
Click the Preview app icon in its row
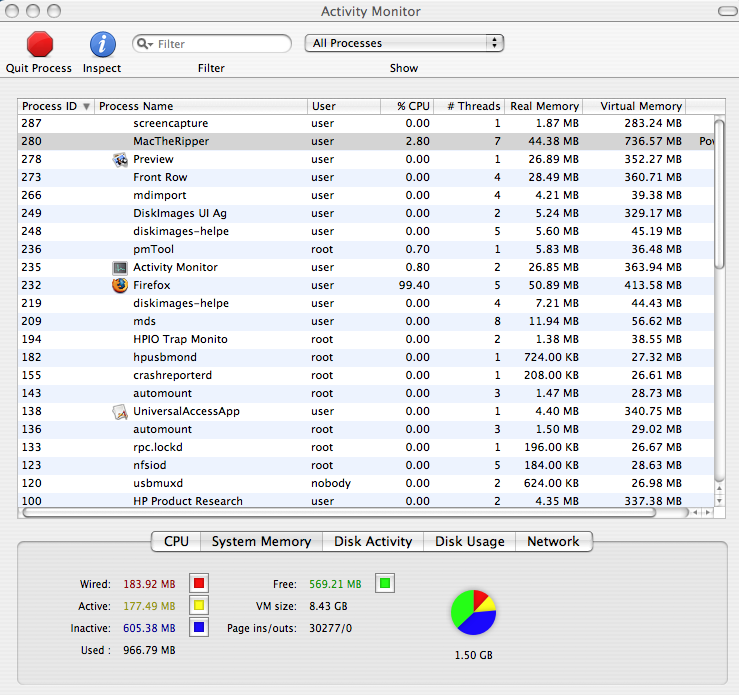pyautogui.click(x=120, y=159)
